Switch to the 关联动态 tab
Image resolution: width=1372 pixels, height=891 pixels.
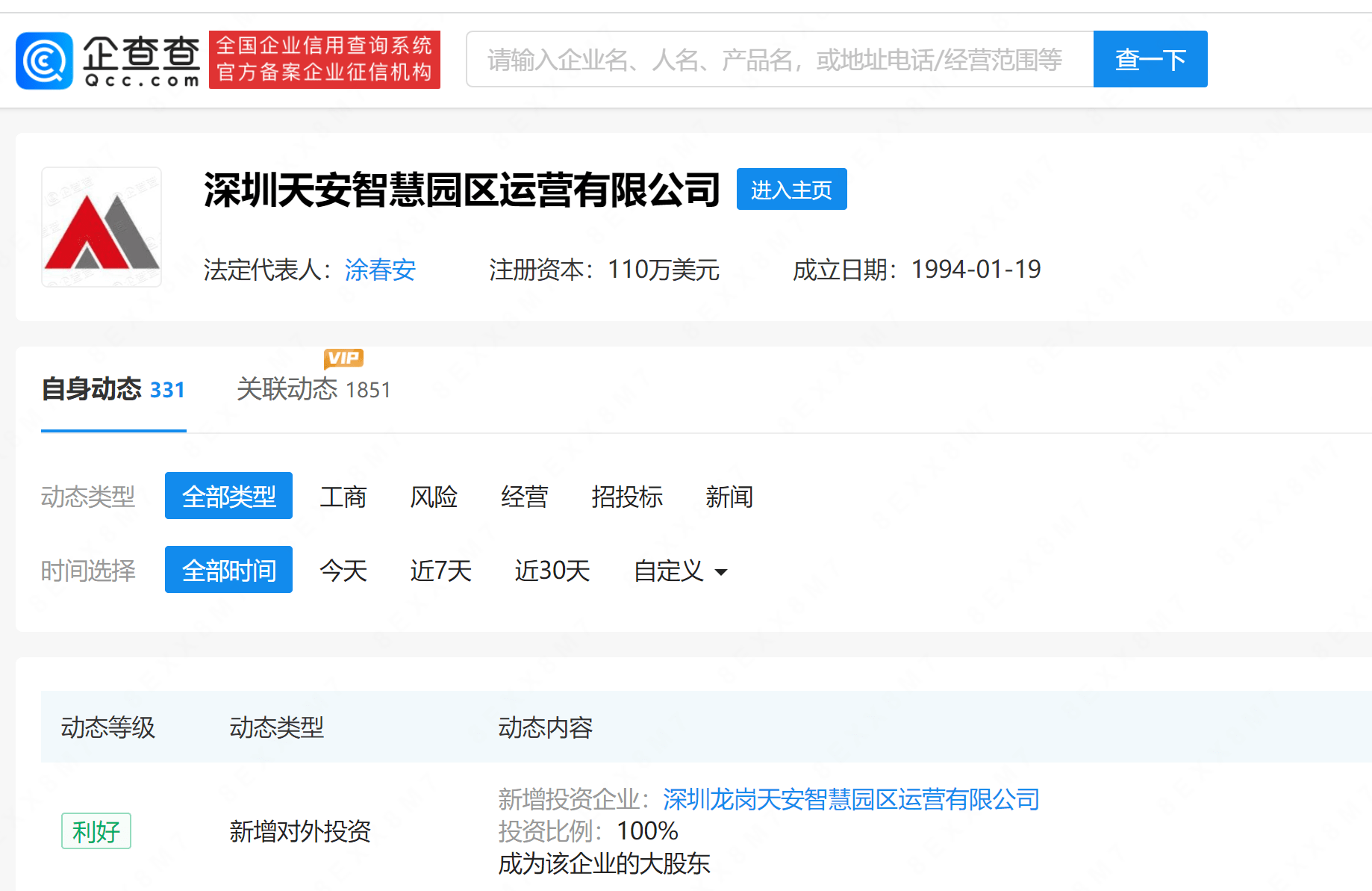pyautogui.click(x=314, y=389)
